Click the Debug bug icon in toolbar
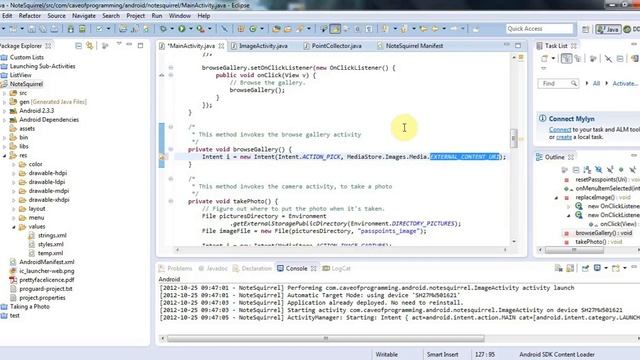Image resolution: width=640 pixels, height=360 pixels. pyautogui.click(x=163, y=29)
